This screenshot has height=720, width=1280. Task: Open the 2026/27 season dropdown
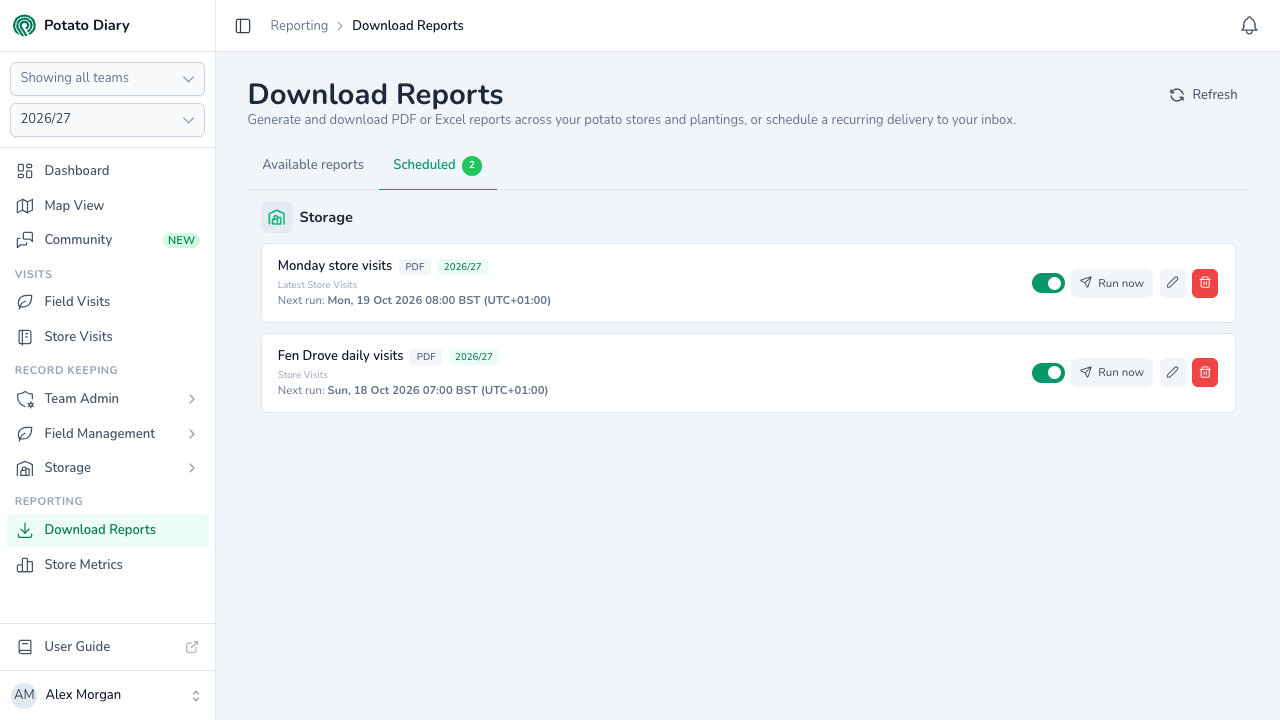tap(107, 120)
